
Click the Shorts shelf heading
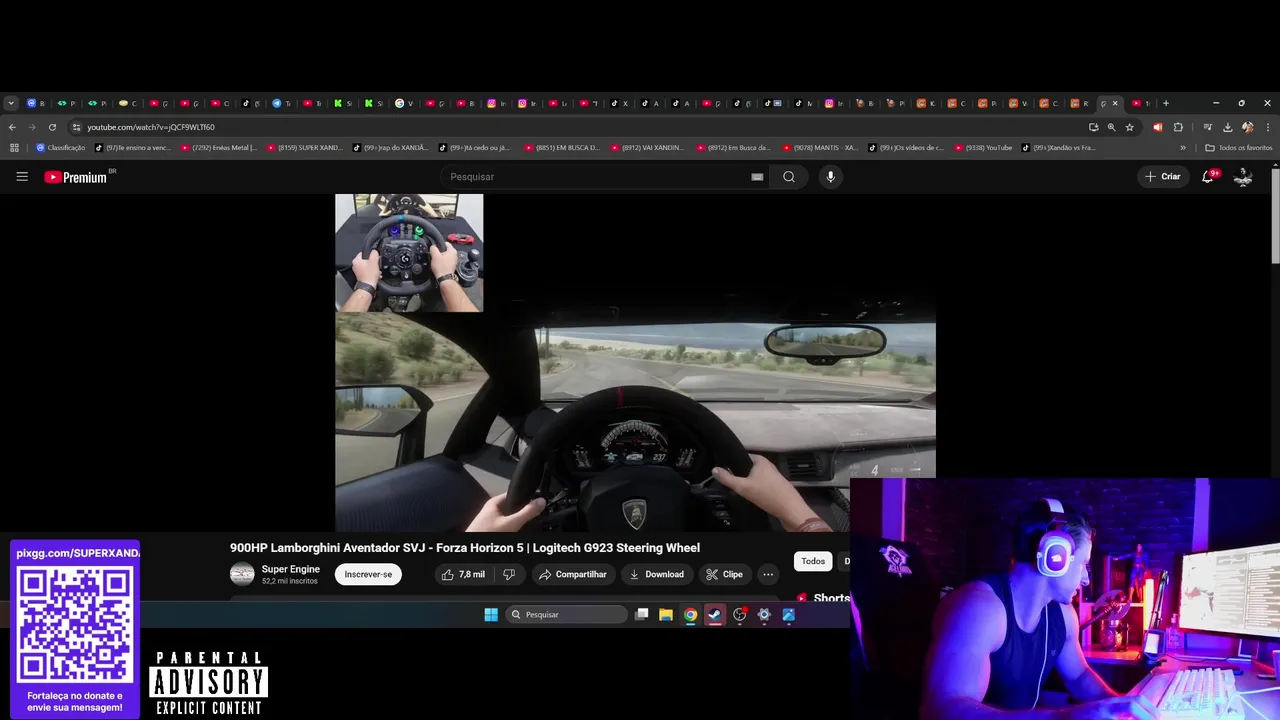831,598
